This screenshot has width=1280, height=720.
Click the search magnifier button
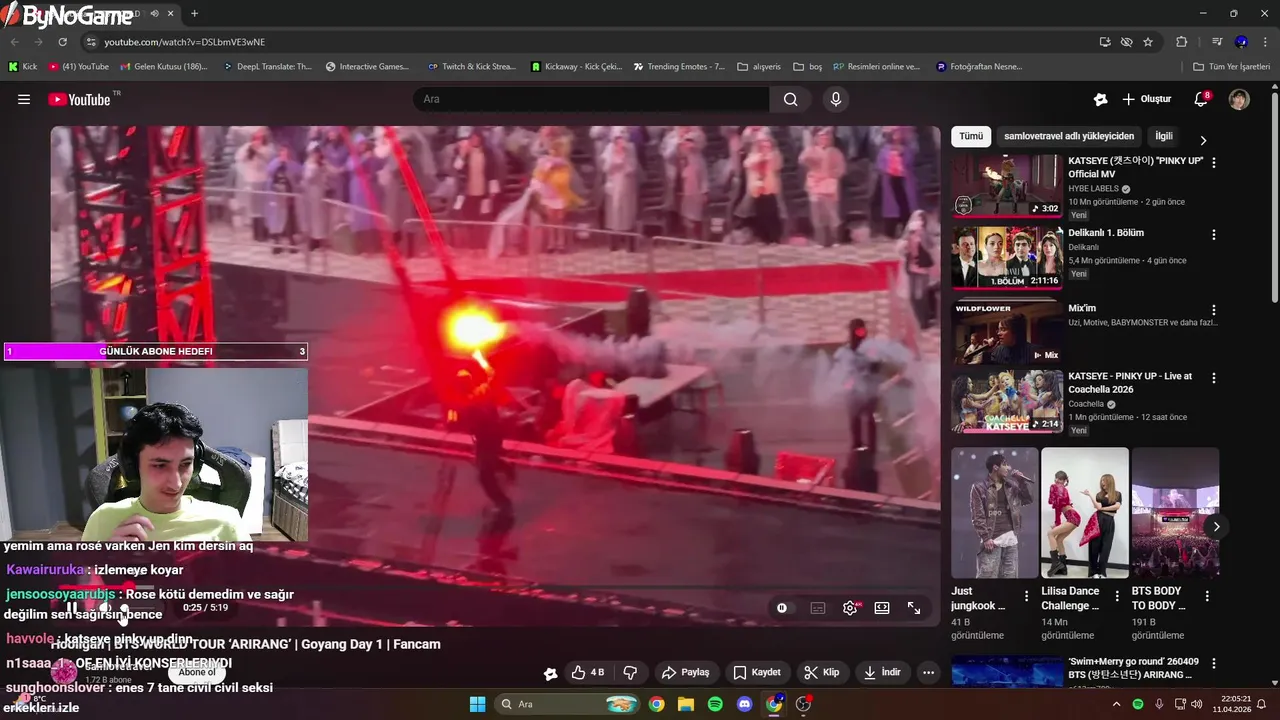point(791,99)
